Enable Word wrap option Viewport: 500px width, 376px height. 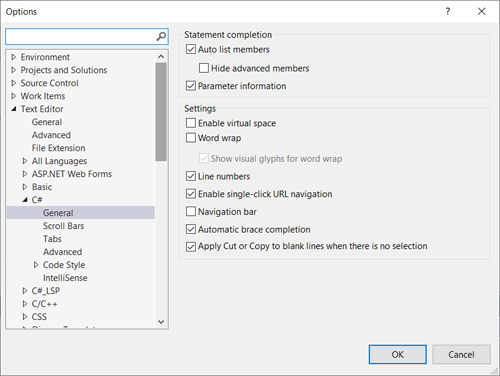coord(191,138)
